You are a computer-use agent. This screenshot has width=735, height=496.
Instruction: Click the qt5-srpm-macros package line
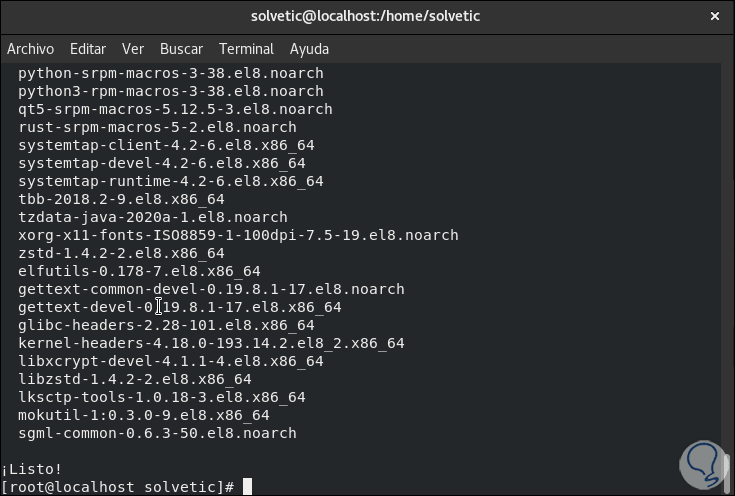(175, 109)
